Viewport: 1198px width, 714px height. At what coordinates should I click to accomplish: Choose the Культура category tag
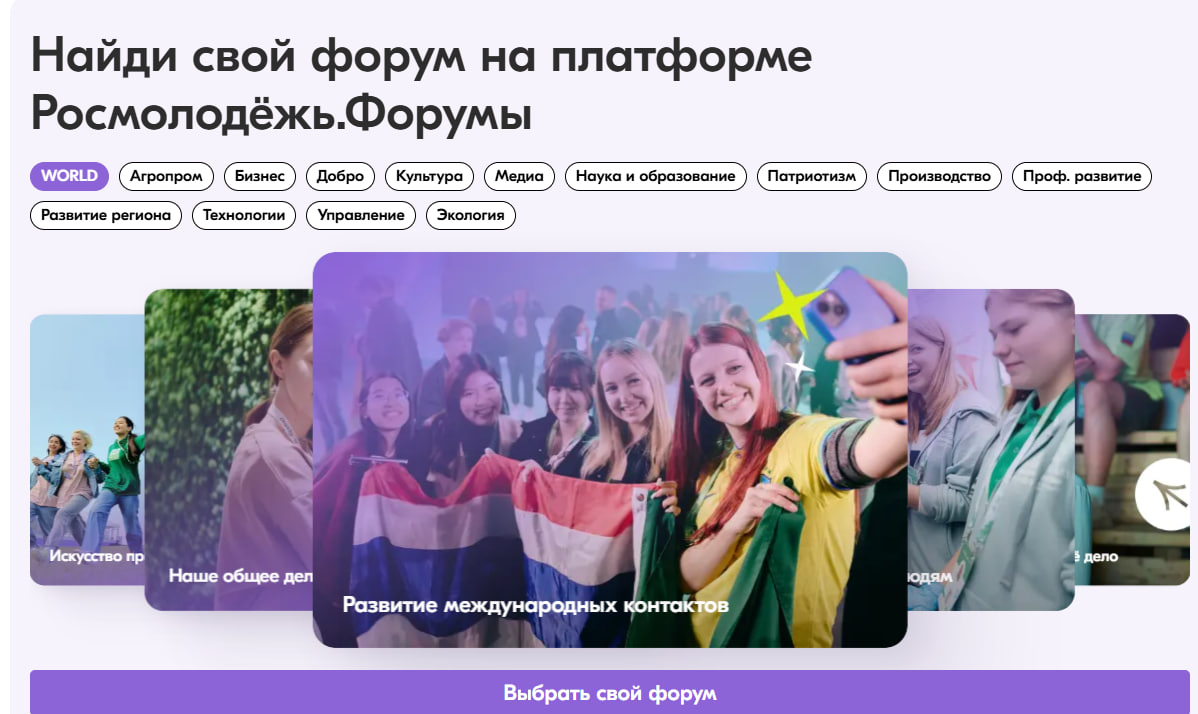click(429, 176)
